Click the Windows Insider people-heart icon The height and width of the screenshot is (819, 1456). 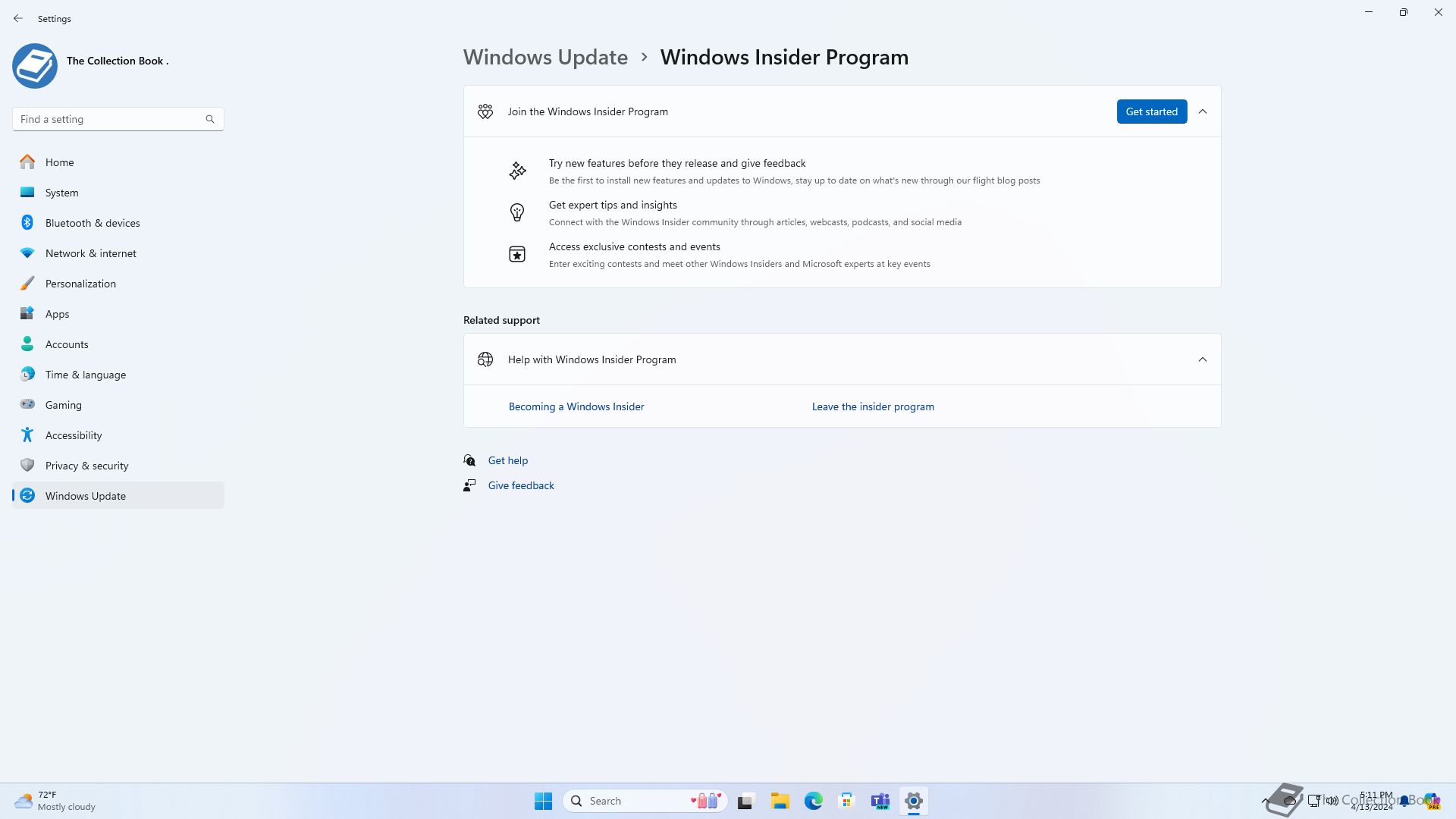click(x=485, y=111)
